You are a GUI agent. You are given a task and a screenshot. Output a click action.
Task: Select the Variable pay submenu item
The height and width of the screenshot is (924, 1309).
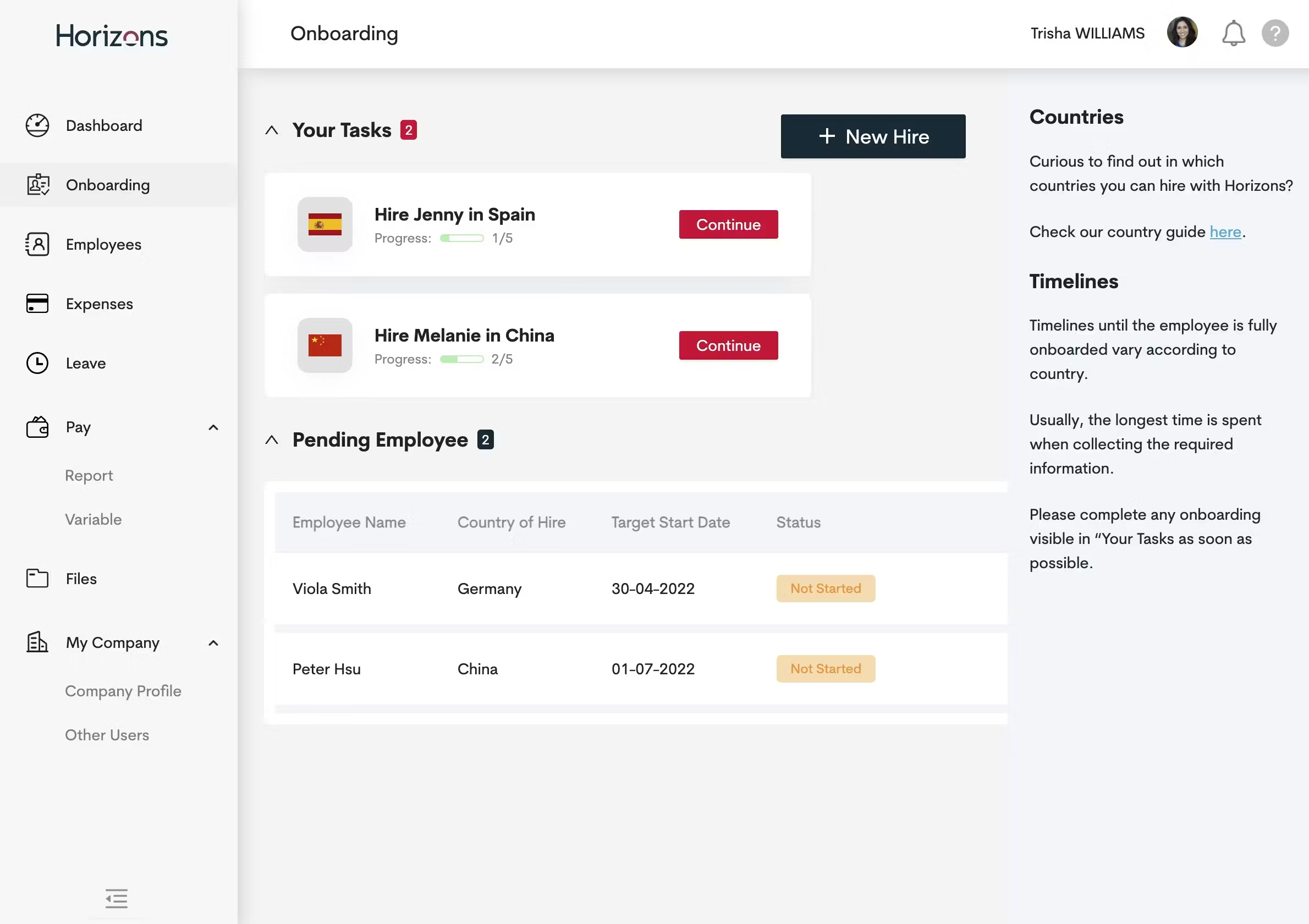point(93,519)
